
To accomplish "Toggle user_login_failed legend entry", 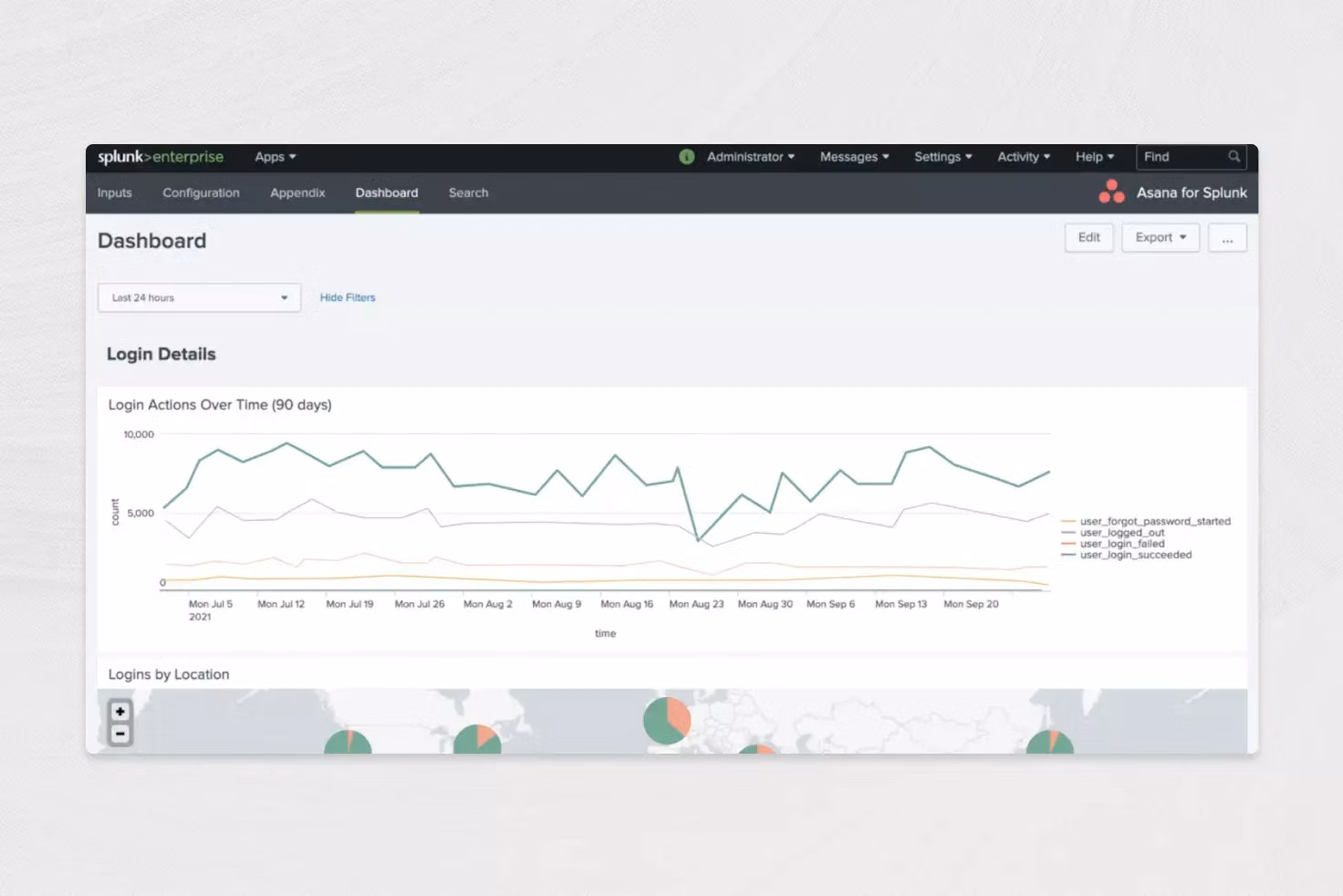I will point(1122,544).
